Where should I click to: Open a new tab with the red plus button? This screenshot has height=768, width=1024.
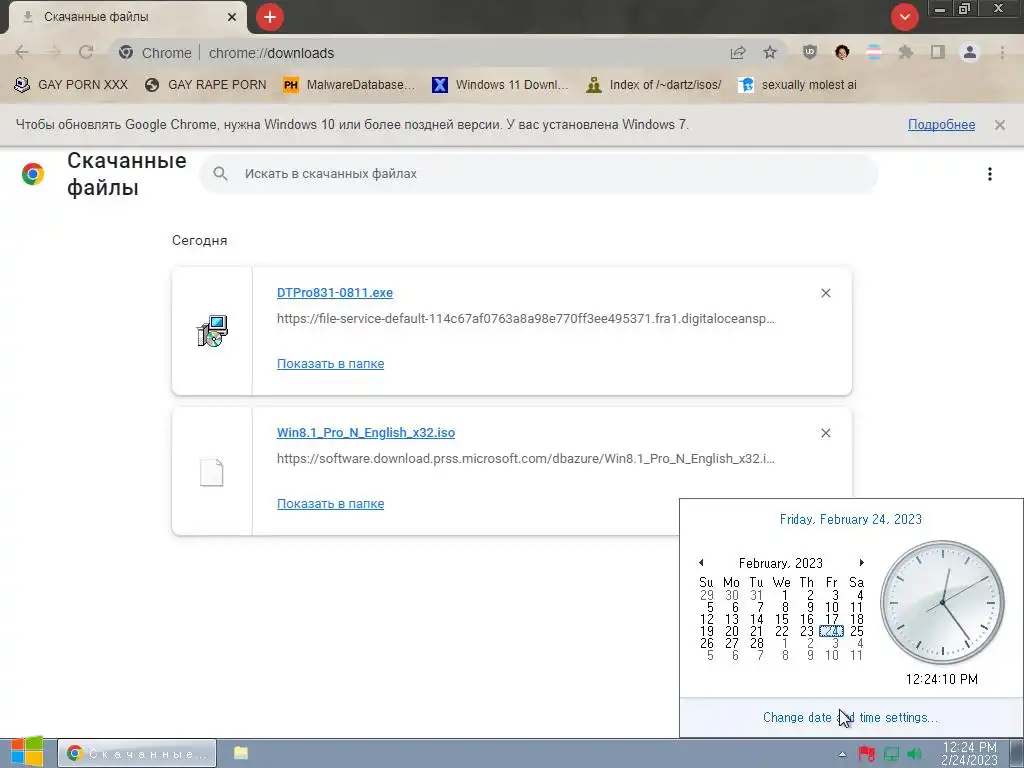[x=270, y=17]
